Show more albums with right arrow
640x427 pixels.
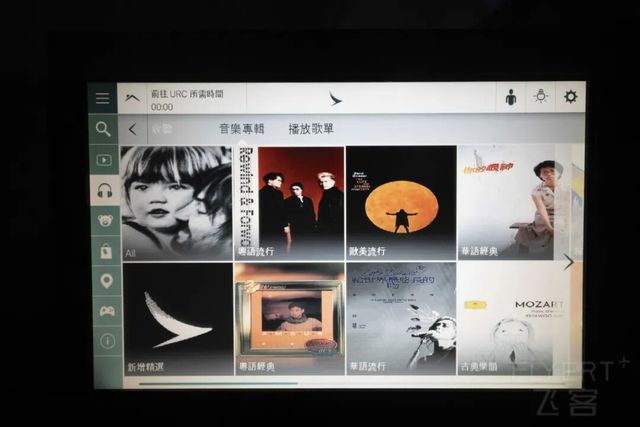click(568, 262)
